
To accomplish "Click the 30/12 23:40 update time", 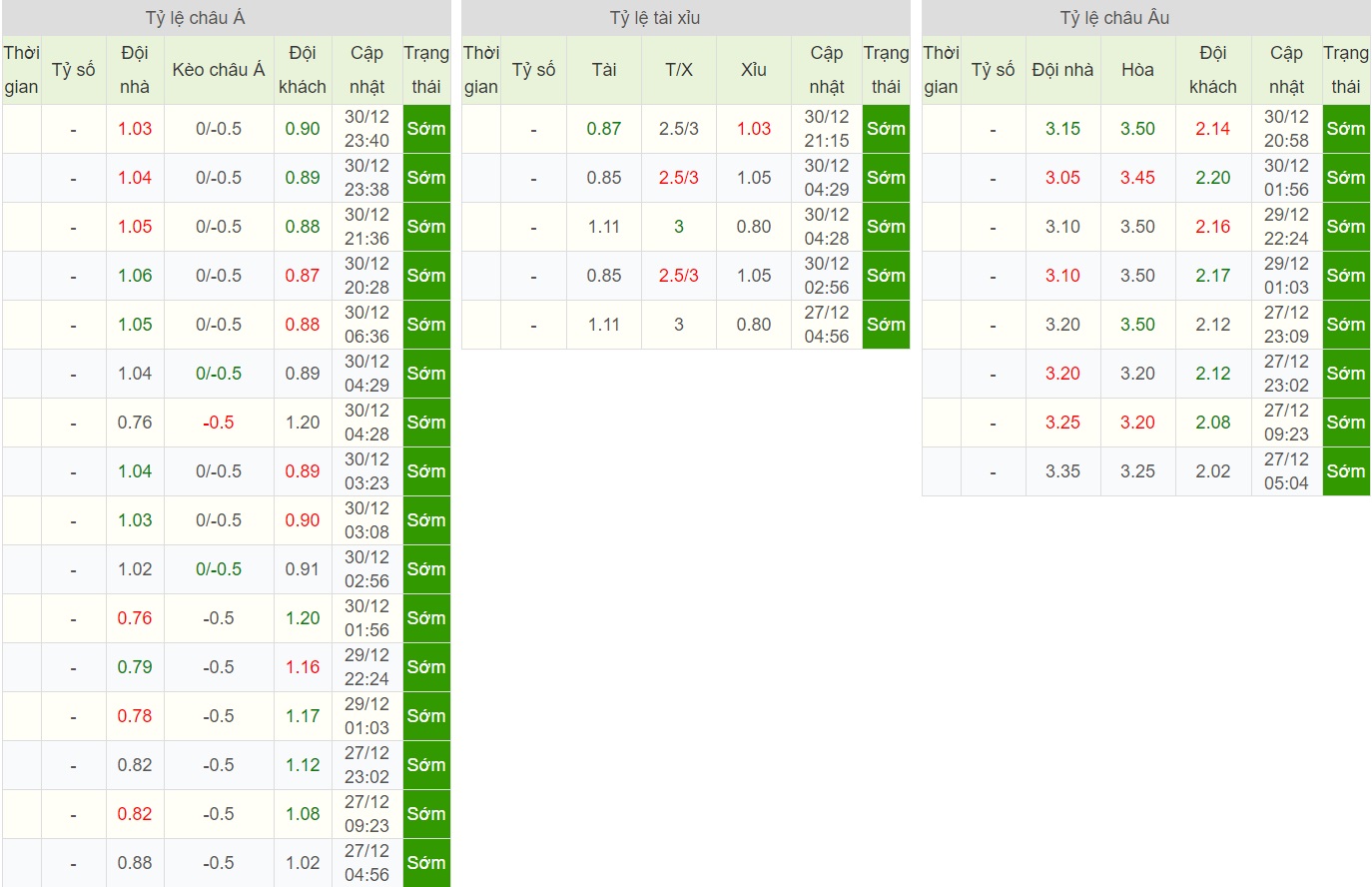I will (366, 129).
